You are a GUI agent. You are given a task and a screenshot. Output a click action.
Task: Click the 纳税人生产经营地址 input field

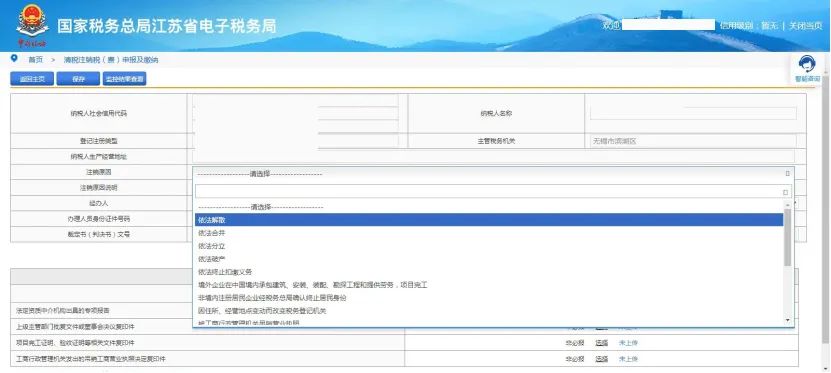click(493, 156)
